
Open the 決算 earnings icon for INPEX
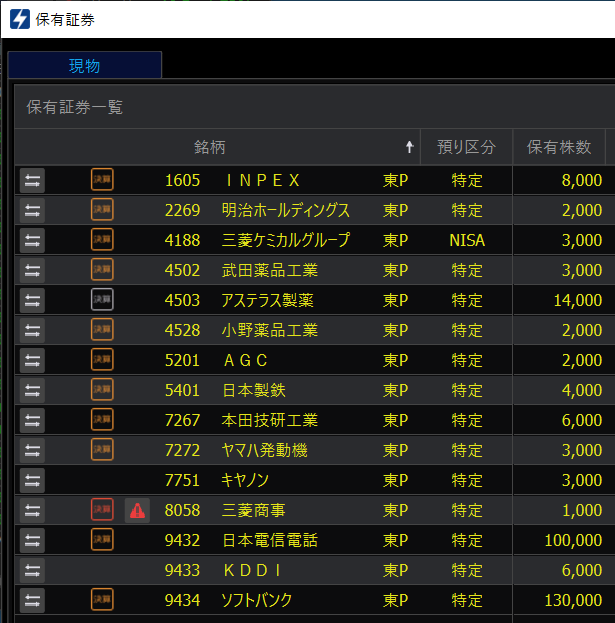102,180
